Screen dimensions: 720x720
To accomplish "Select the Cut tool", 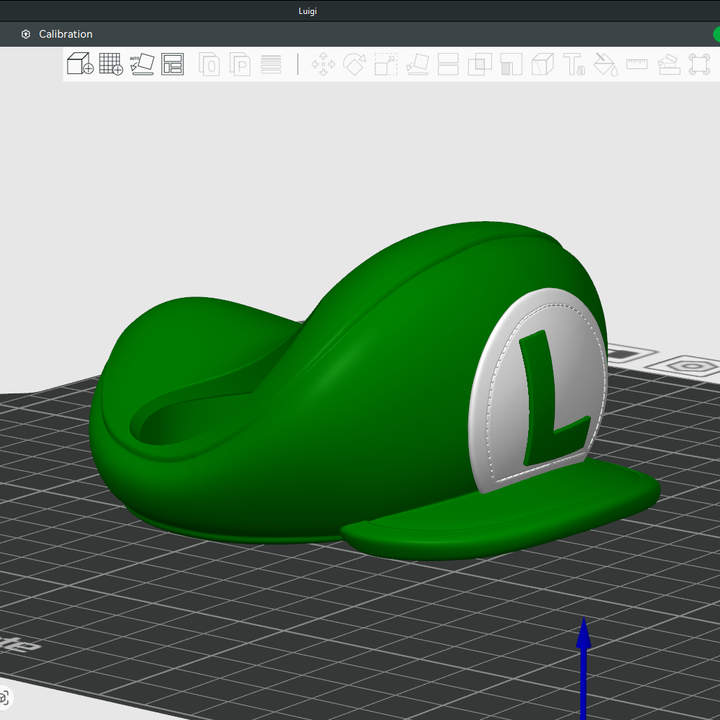I will (x=448, y=65).
